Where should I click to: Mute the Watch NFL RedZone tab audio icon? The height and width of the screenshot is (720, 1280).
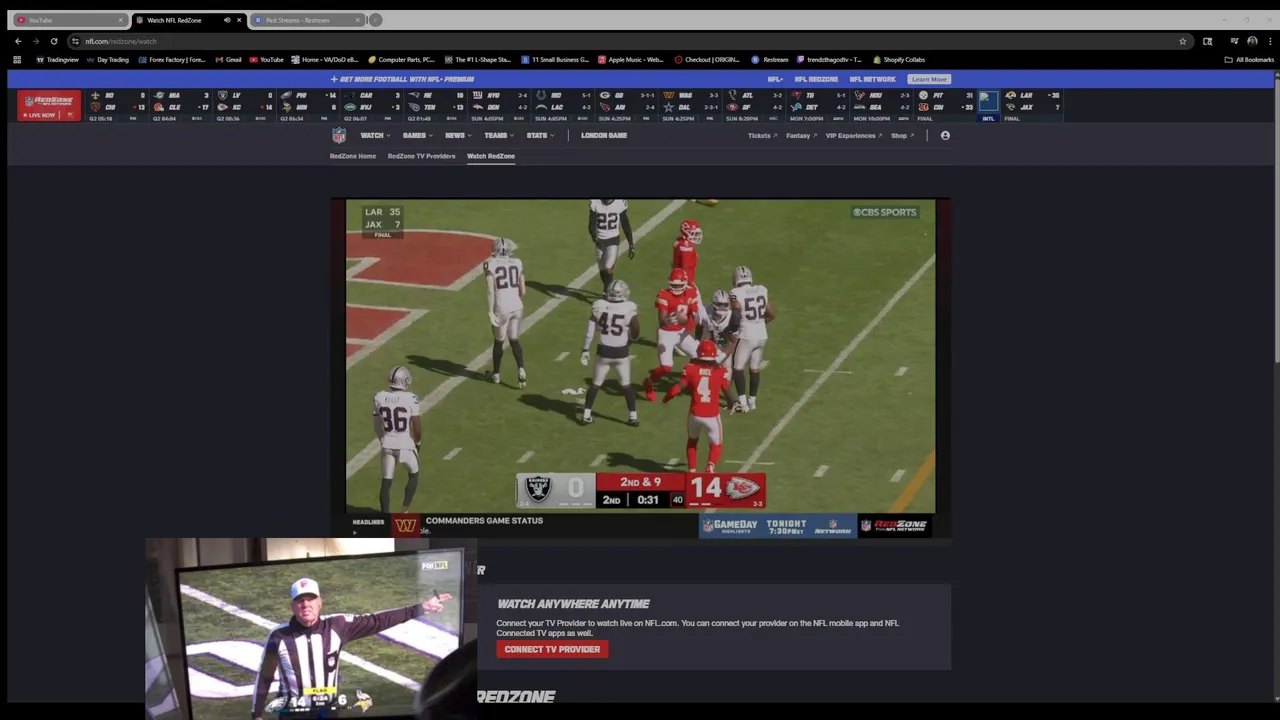227,20
